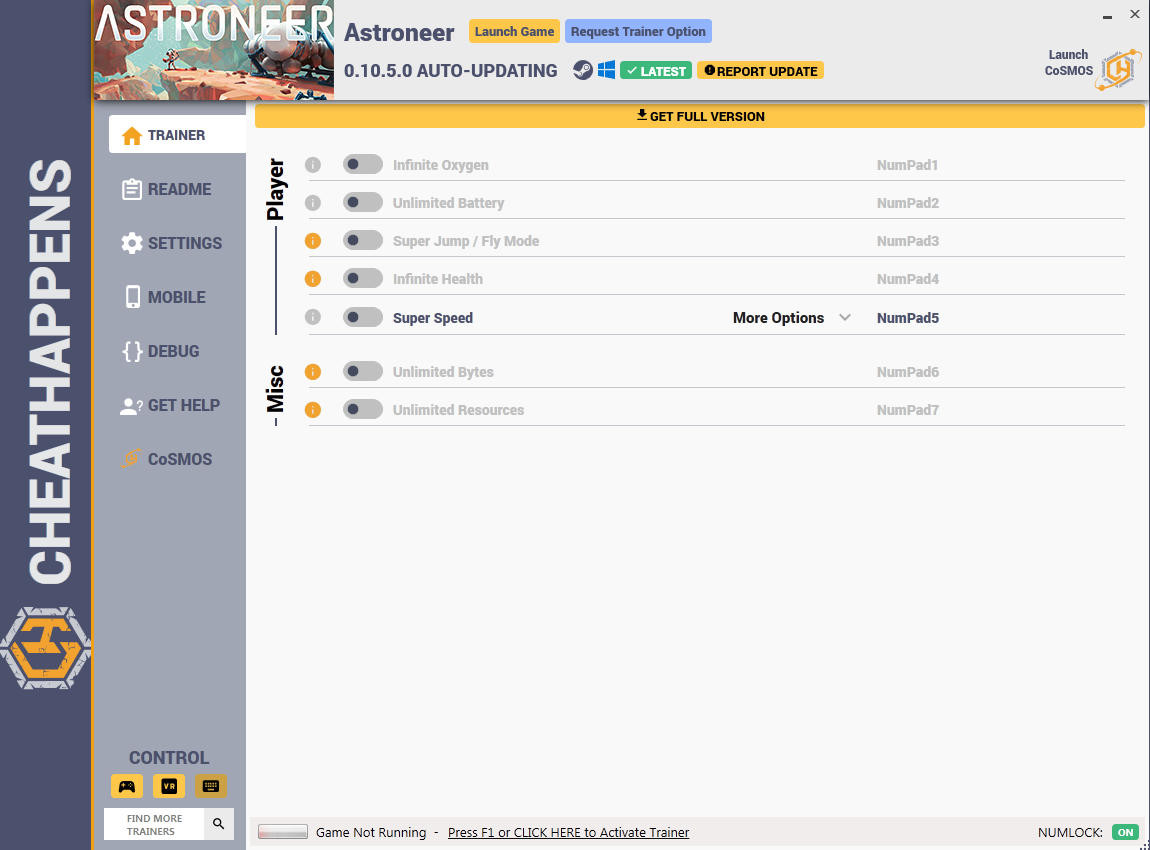The width and height of the screenshot is (1150, 850).
Task: Click 0.10.5.0 AUTO-UPDATING version text
Action: click(x=450, y=70)
